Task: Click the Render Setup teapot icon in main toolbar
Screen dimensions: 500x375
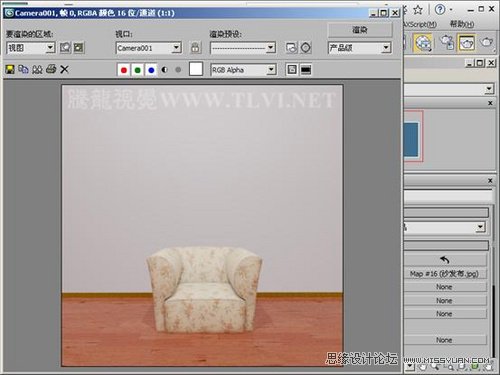Action: [446, 42]
